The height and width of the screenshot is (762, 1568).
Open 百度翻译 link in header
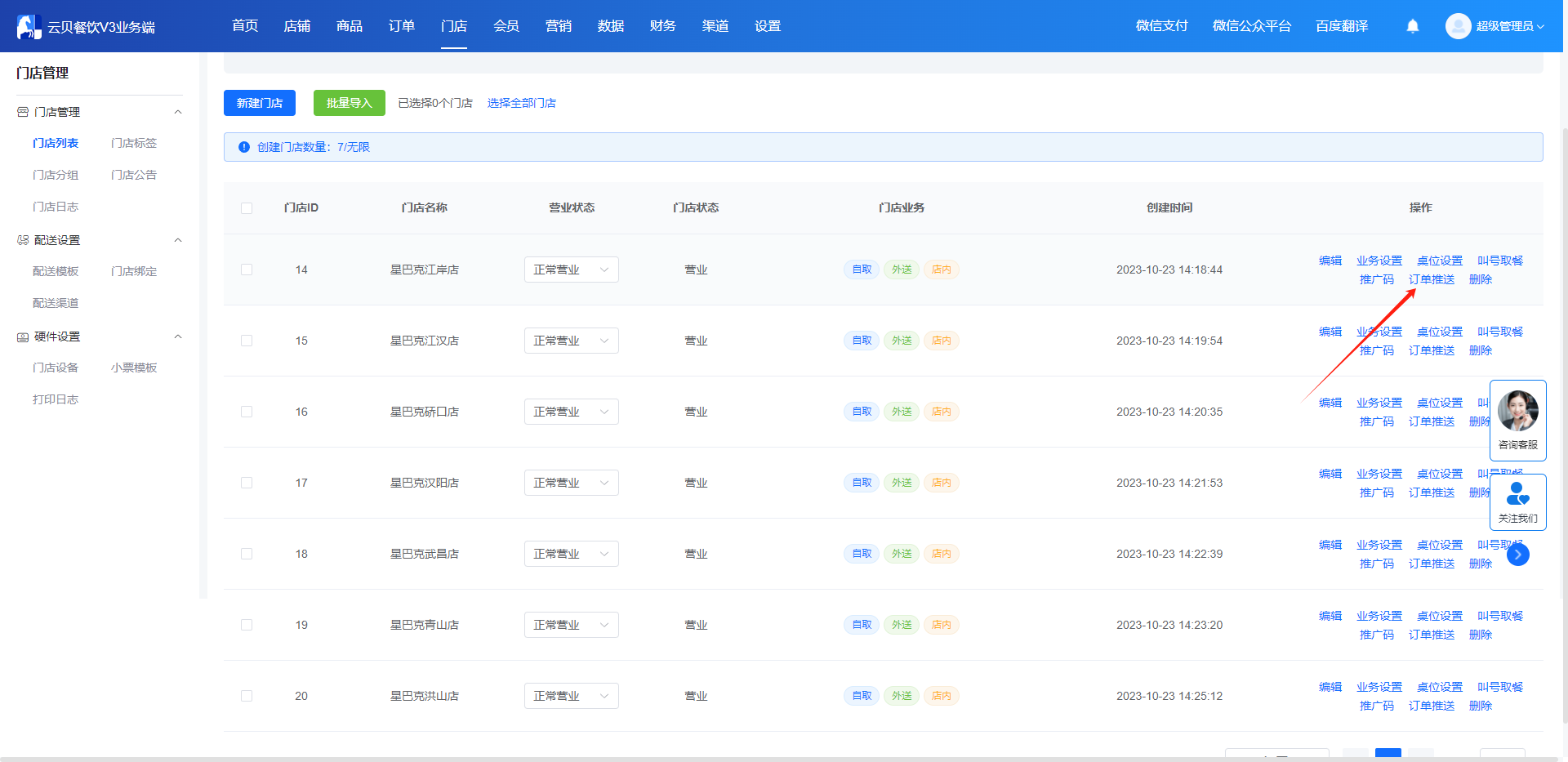point(1342,26)
